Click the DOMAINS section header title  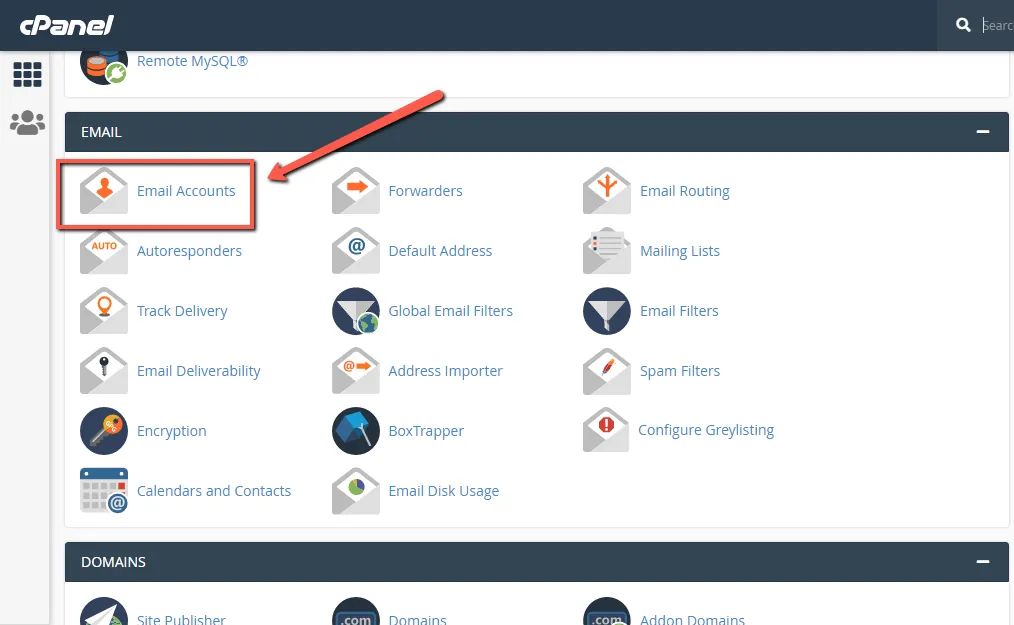pyautogui.click(x=113, y=562)
